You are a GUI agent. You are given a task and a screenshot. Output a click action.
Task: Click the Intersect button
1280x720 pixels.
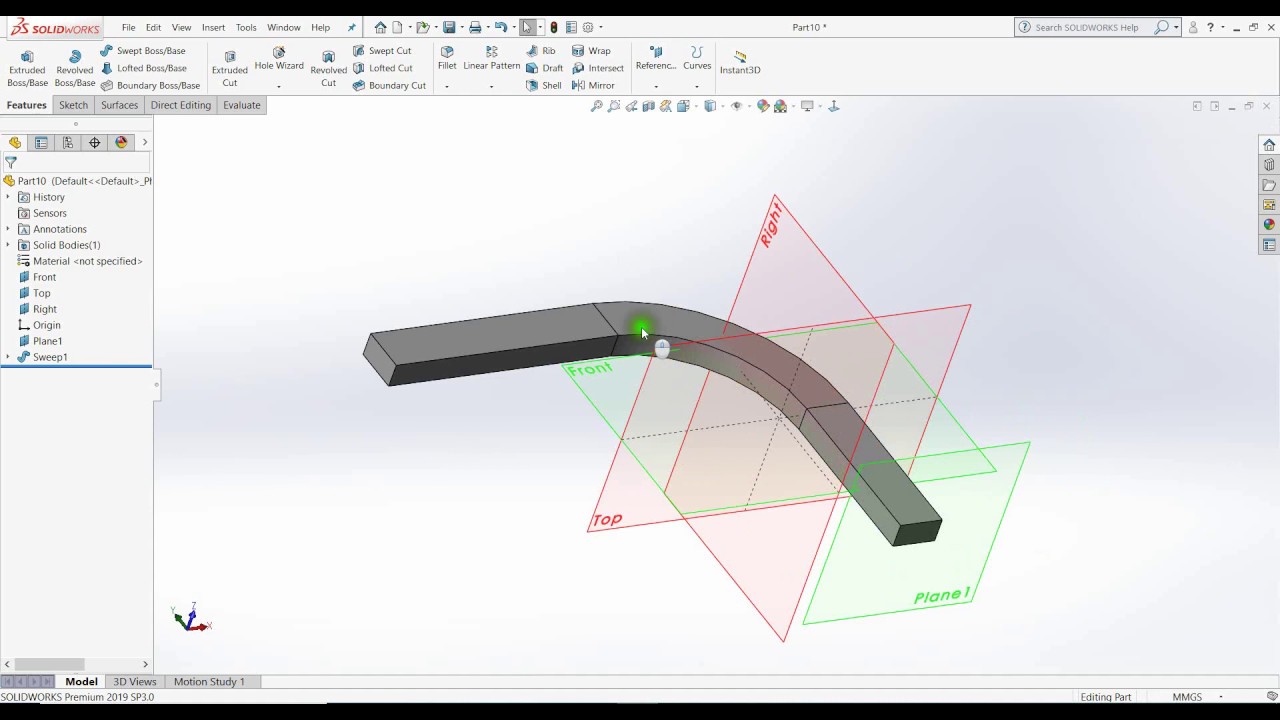tap(598, 68)
